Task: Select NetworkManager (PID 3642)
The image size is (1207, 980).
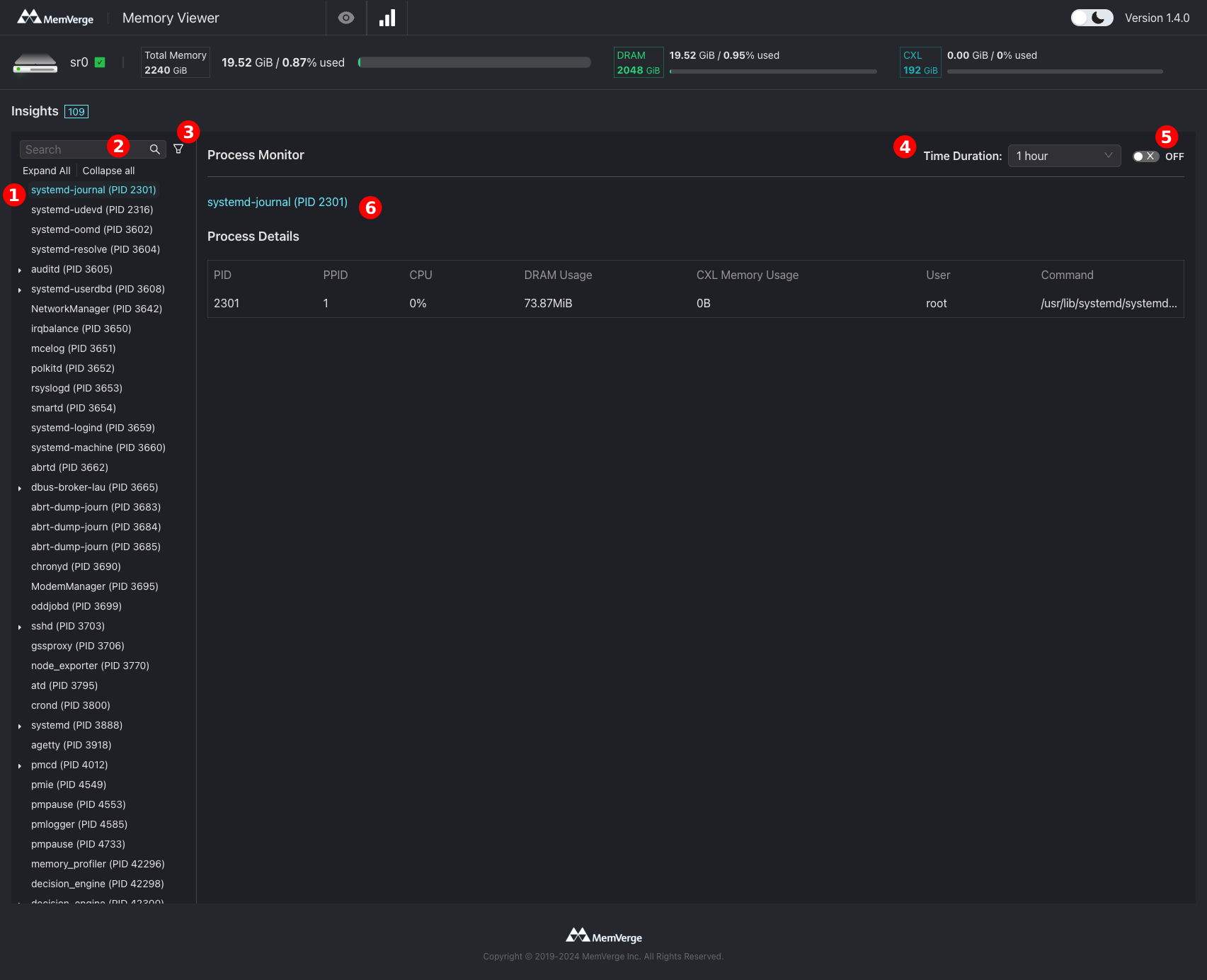Action: coord(96,309)
